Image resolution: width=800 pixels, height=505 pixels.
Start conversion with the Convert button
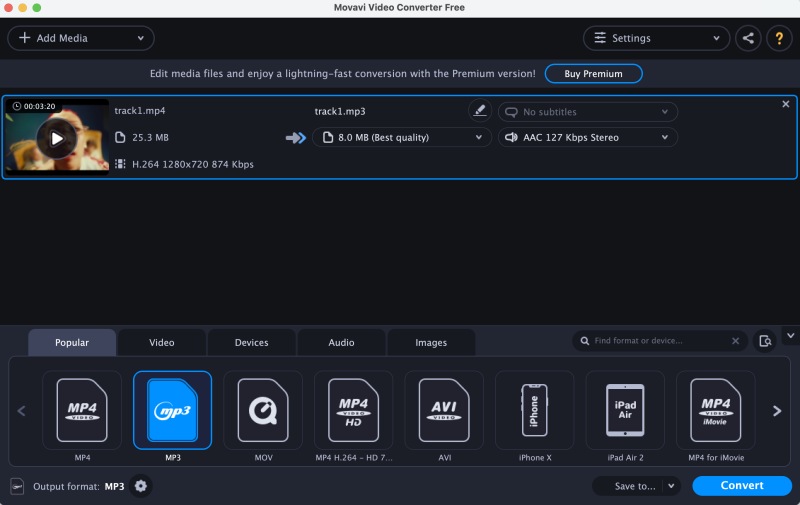[742, 486]
